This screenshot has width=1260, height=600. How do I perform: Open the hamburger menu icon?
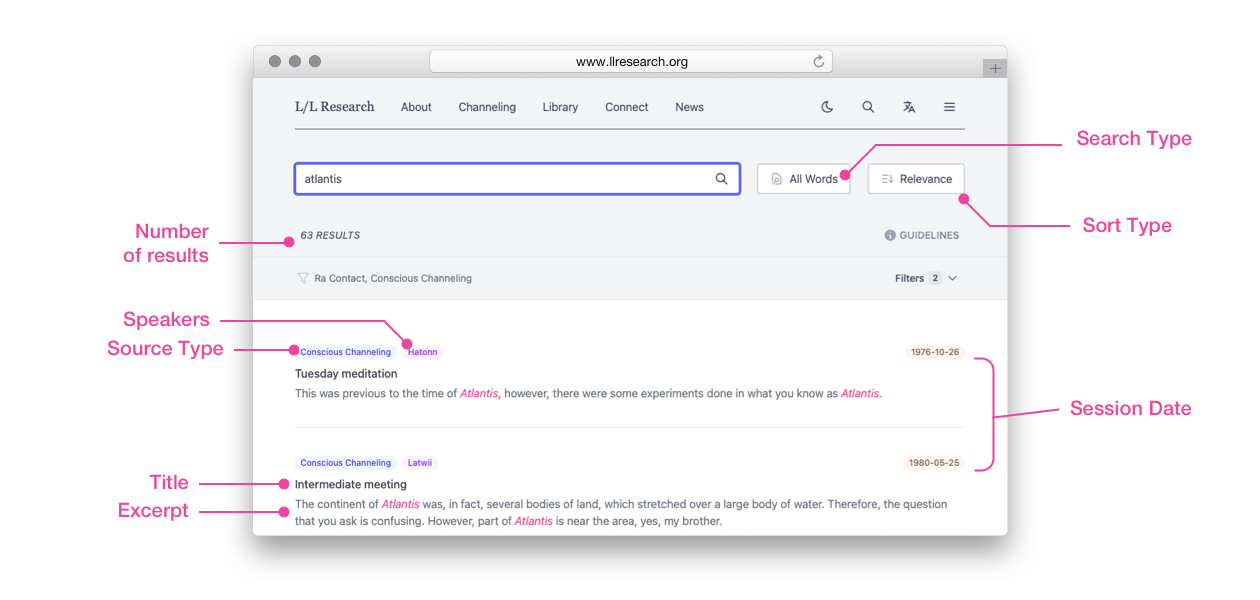[949, 107]
